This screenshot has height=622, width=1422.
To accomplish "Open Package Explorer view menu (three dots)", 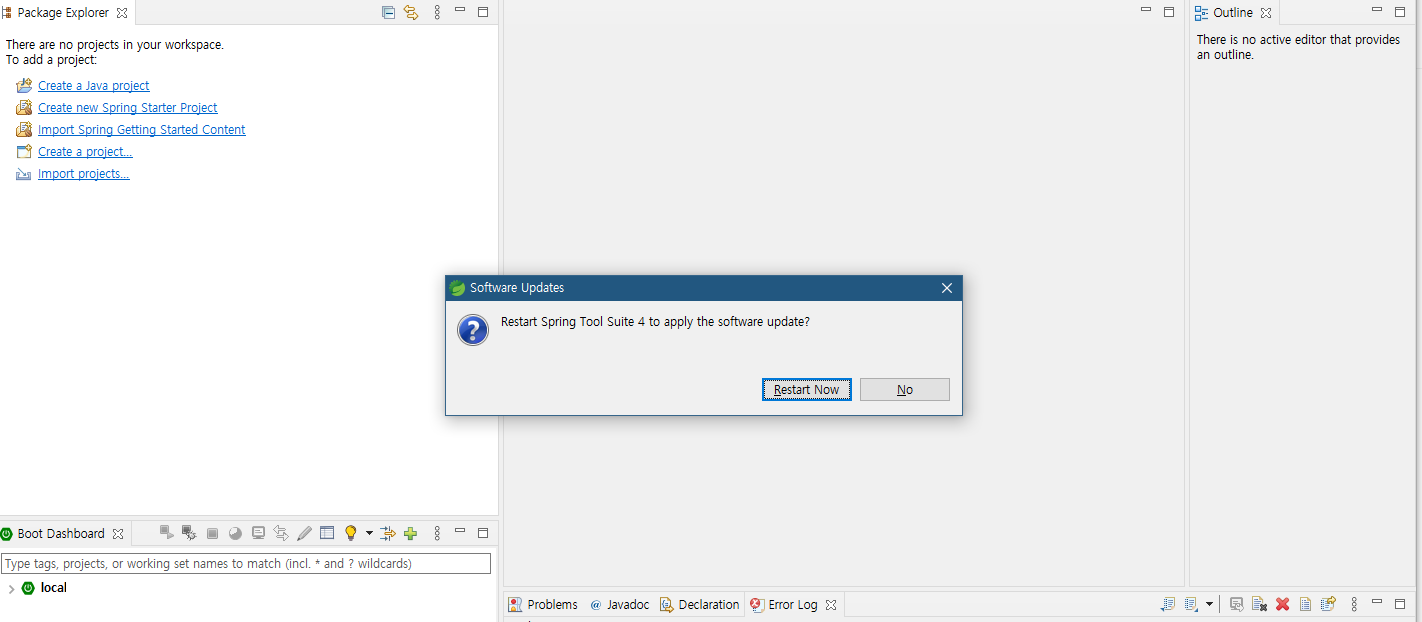I will (437, 13).
